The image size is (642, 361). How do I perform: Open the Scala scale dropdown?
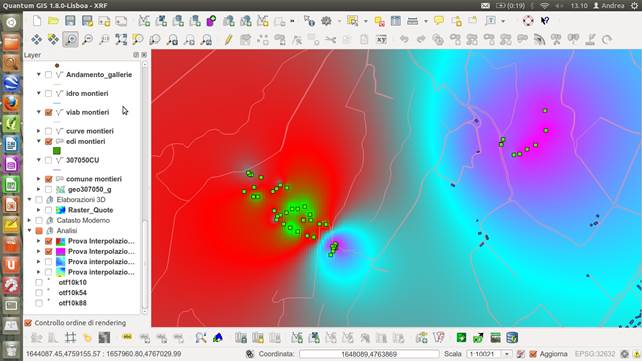[x=507, y=354]
